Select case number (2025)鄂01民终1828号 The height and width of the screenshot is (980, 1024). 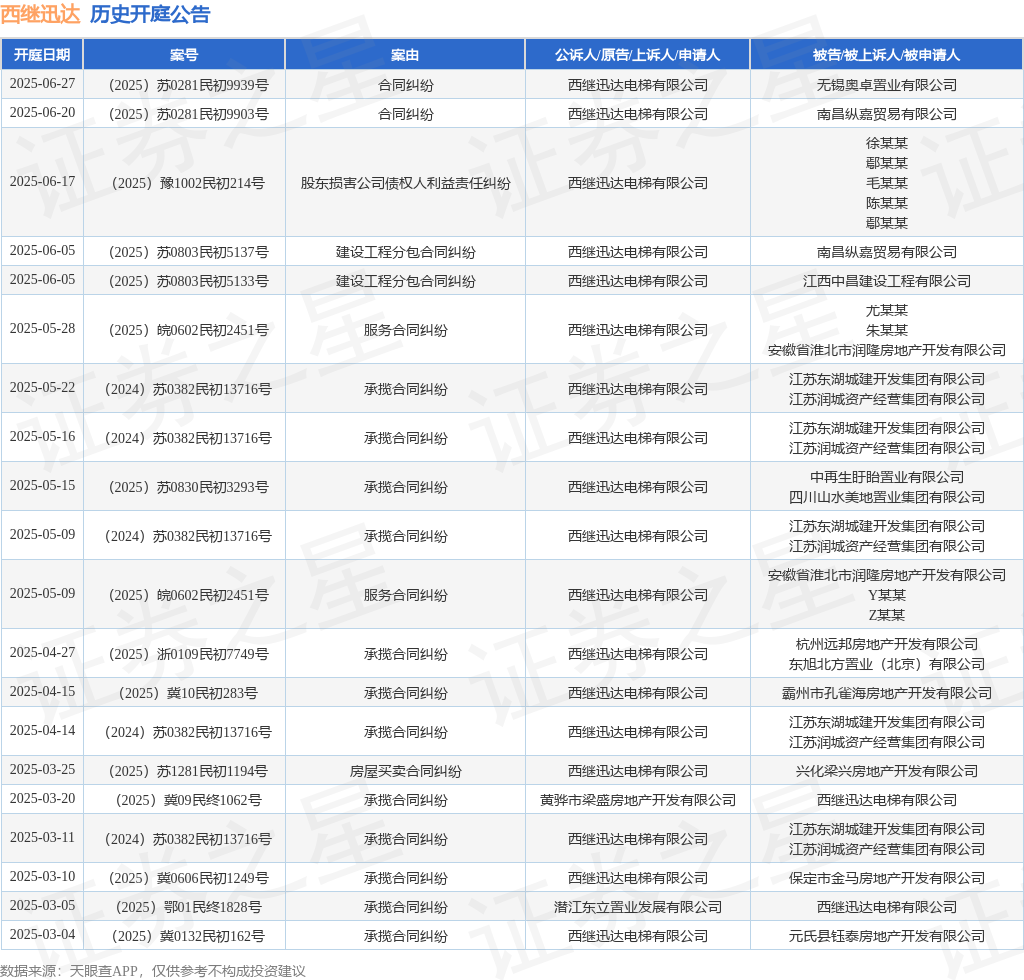click(188, 907)
